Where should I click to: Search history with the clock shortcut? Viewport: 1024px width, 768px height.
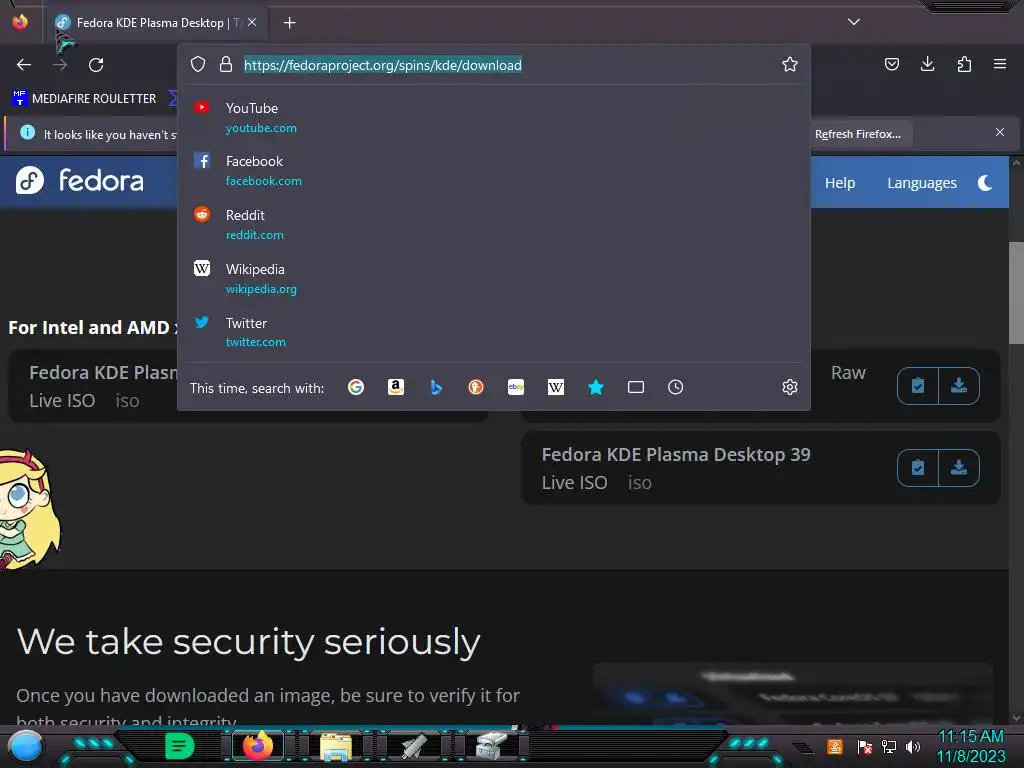click(x=676, y=387)
